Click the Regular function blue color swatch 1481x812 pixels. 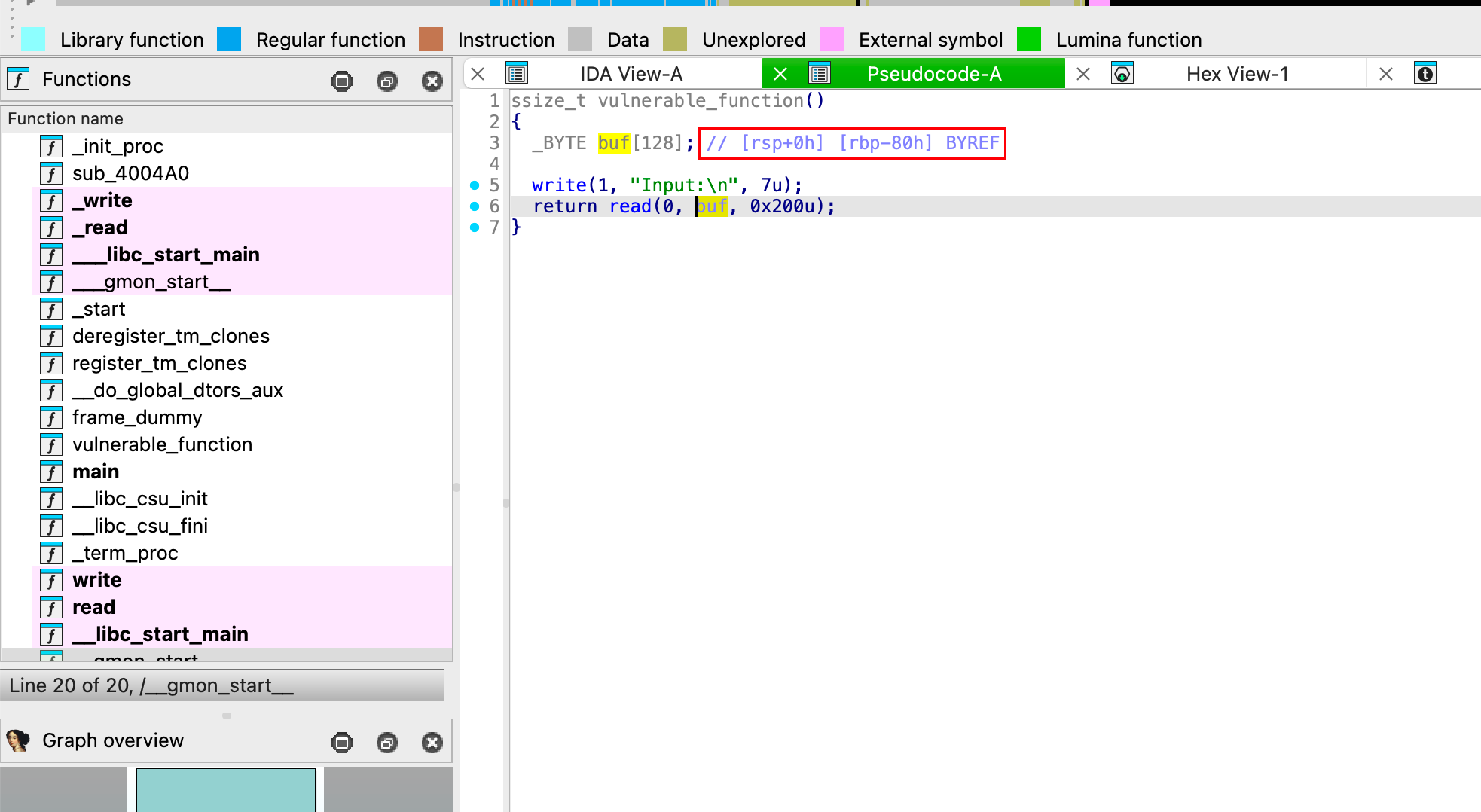[x=229, y=39]
